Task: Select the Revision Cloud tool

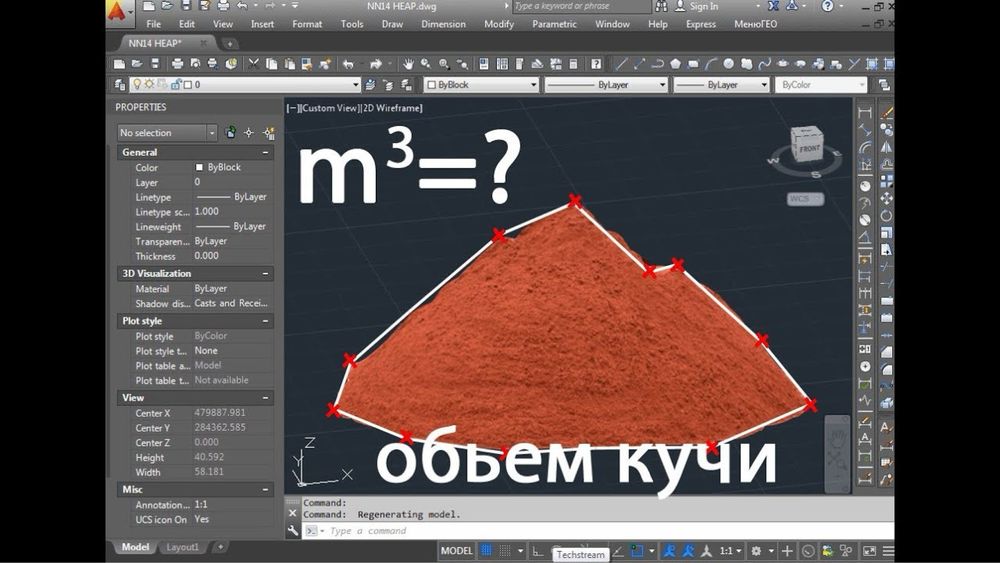Action: tap(746, 64)
